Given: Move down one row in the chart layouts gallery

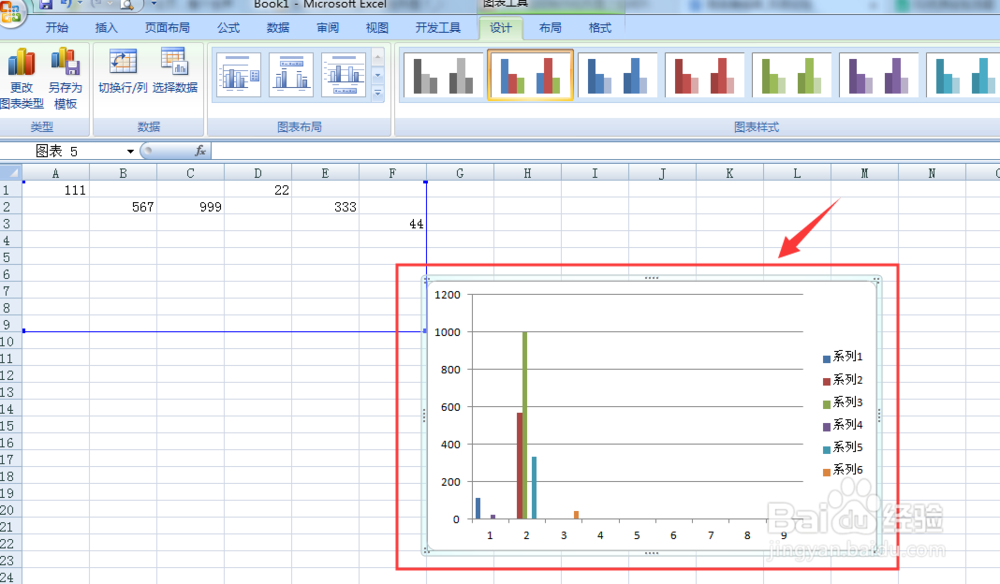Looking at the screenshot, I should click(x=378, y=76).
